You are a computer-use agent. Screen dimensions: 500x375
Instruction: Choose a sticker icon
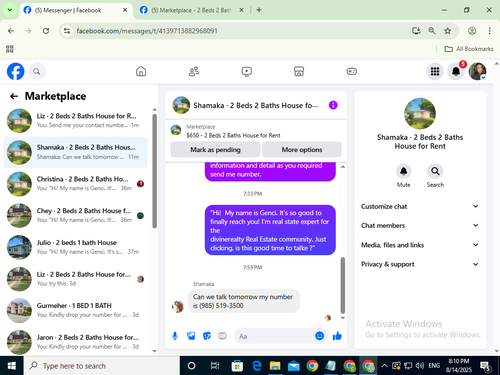[207, 336]
